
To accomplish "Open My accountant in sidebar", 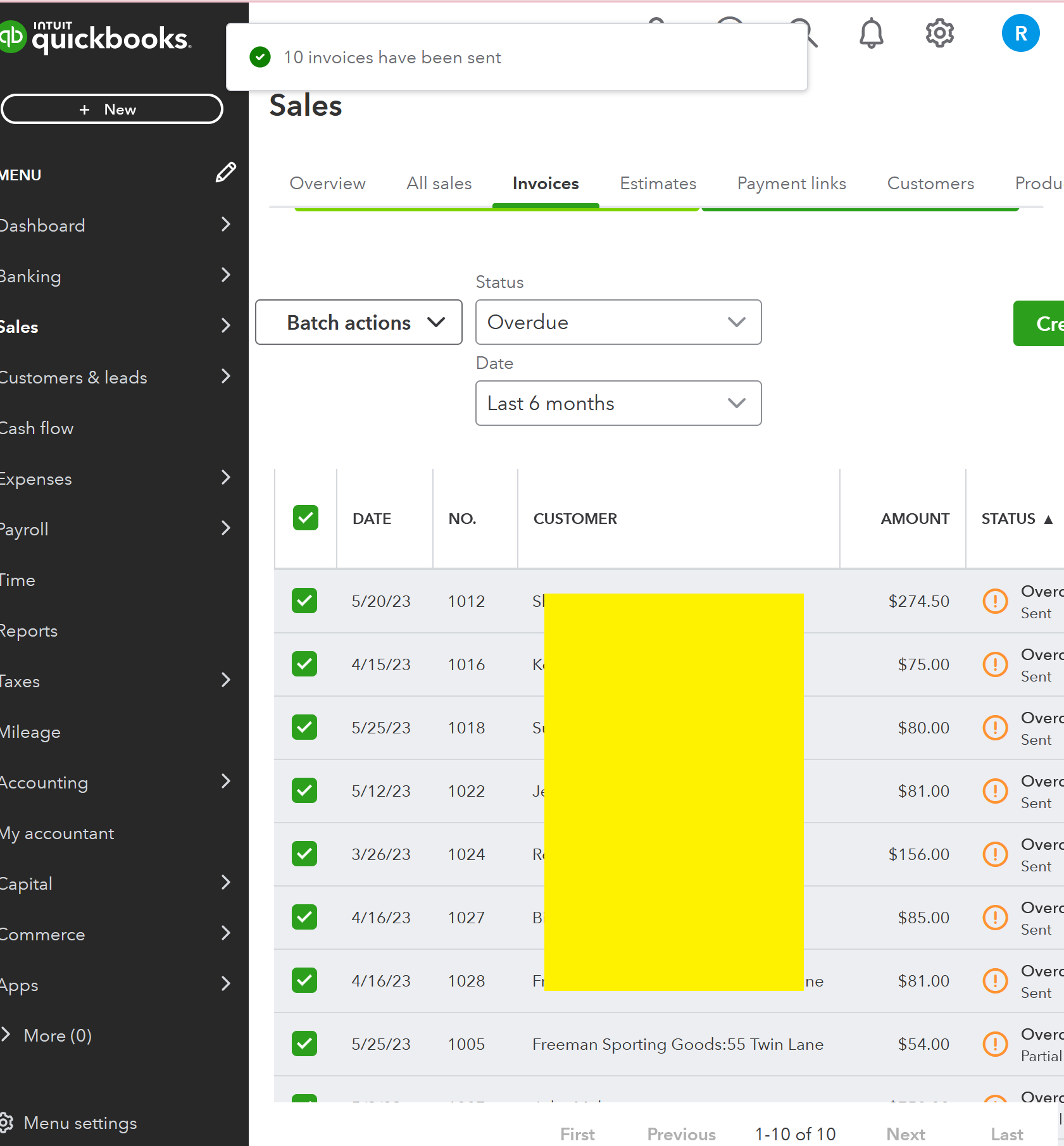I will [57, 833].
